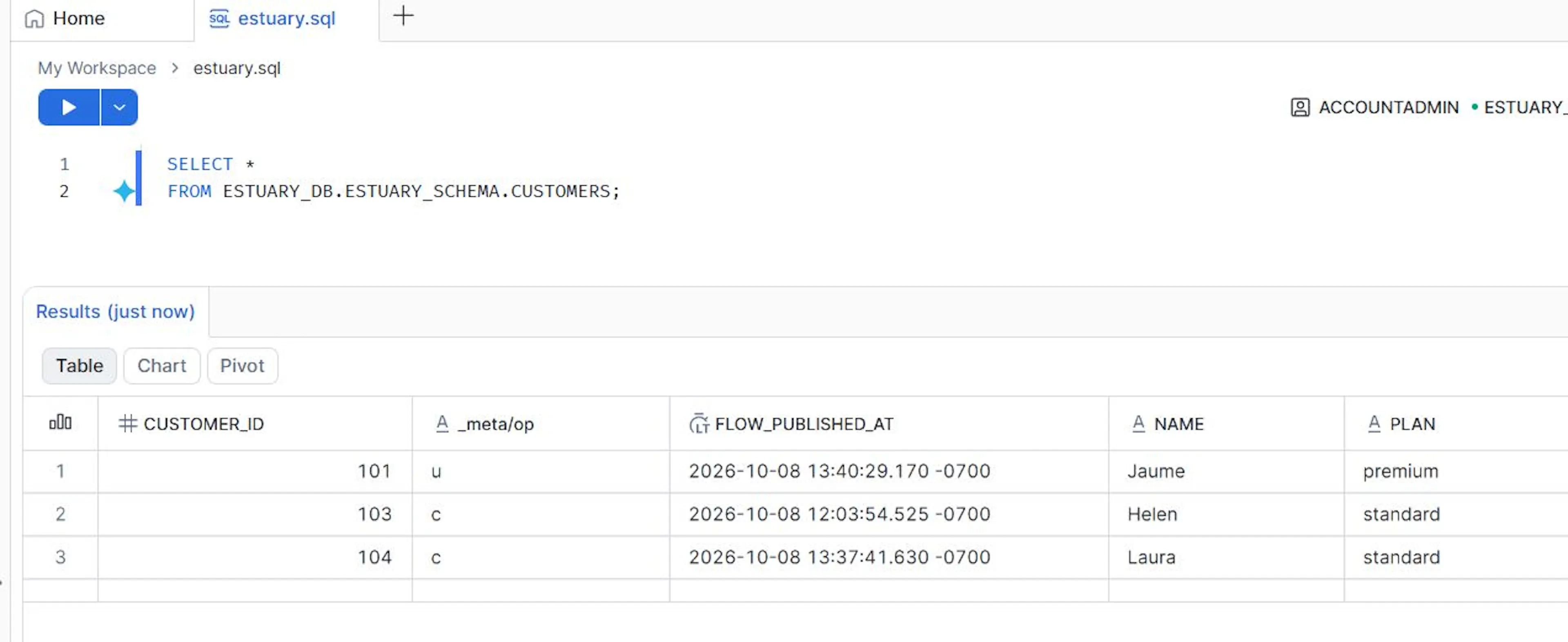Viewport: 1568px width, 642px height.
Task: Click the name Jaume
Action: pos(1156,472)
